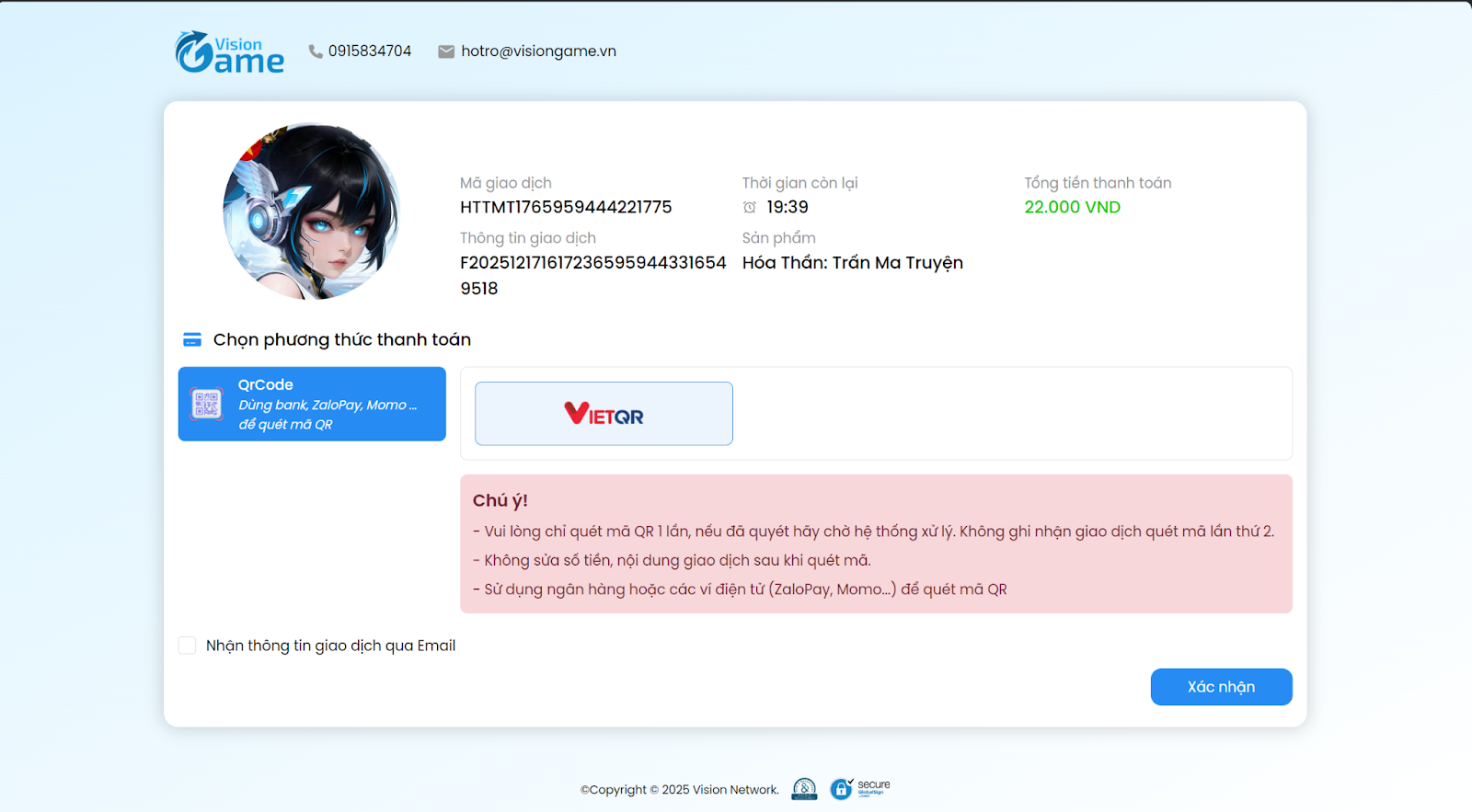Viewport: 1472px width, 812px height.
Task: Click the hotline number 0915834704
Action: pyautogui.click(x=370, y=51)
